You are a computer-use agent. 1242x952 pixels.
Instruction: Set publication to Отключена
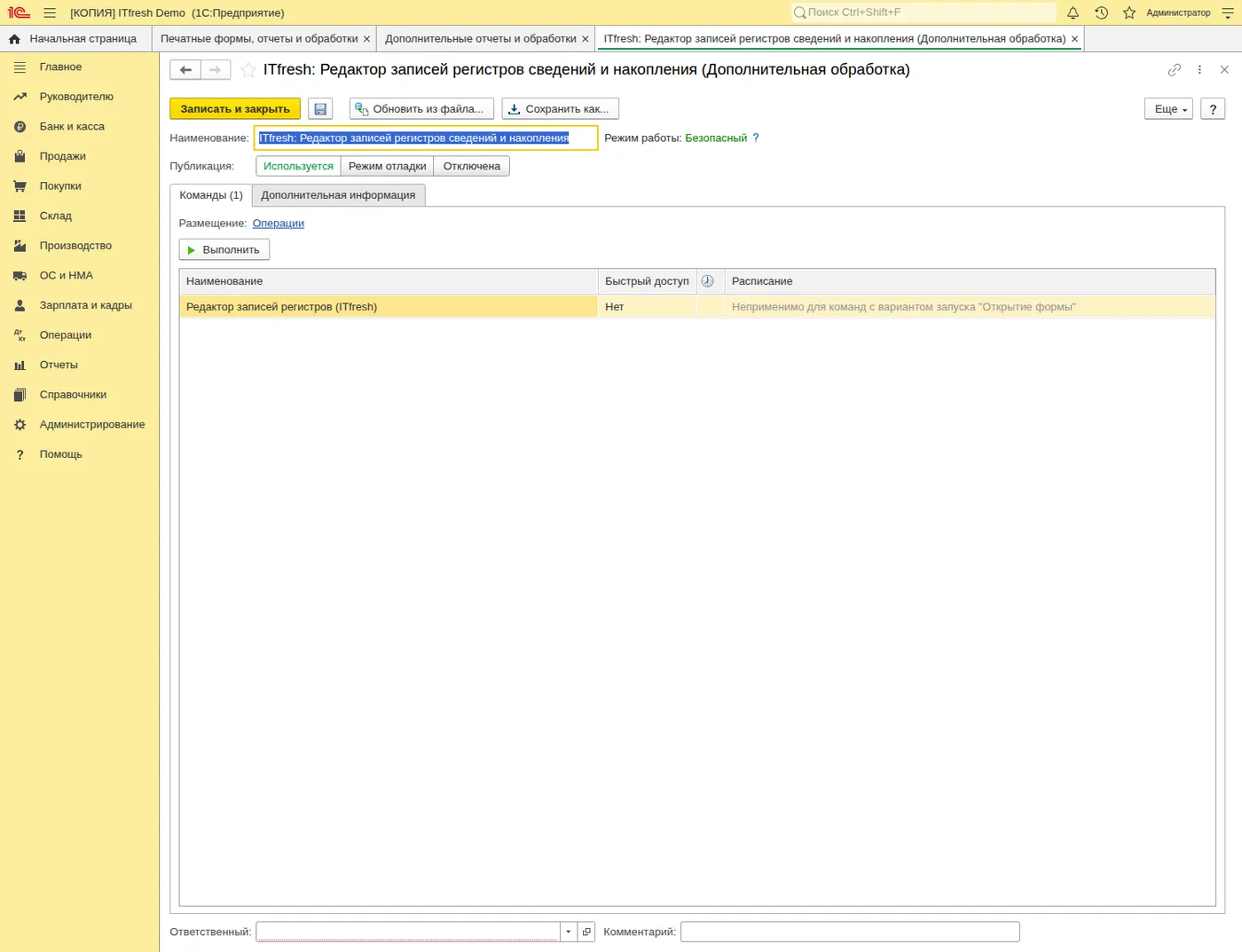pyautogui.click(x=472, y=166)
